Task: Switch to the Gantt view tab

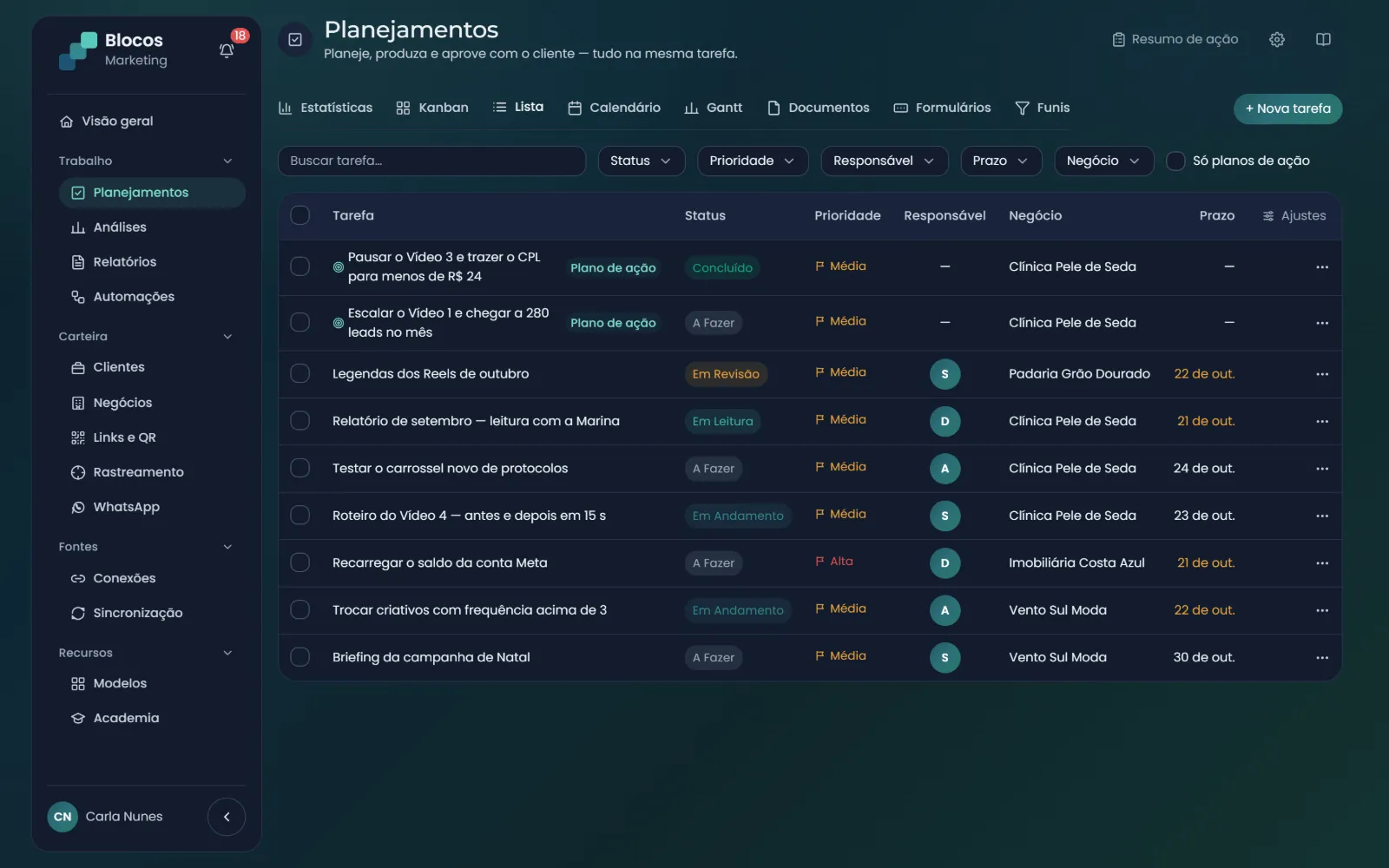Action: pos(713,108)
